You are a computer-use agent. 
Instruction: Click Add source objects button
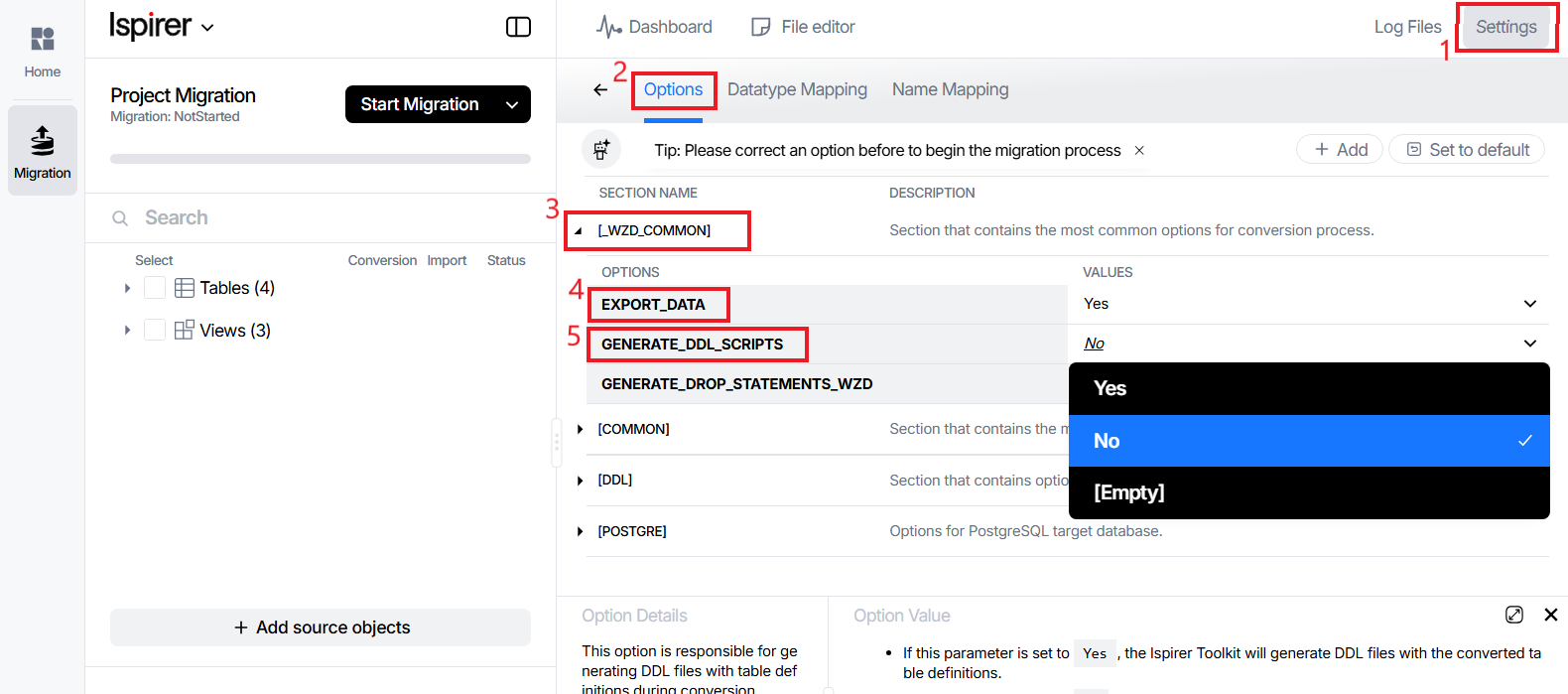(x=321, y=627)
